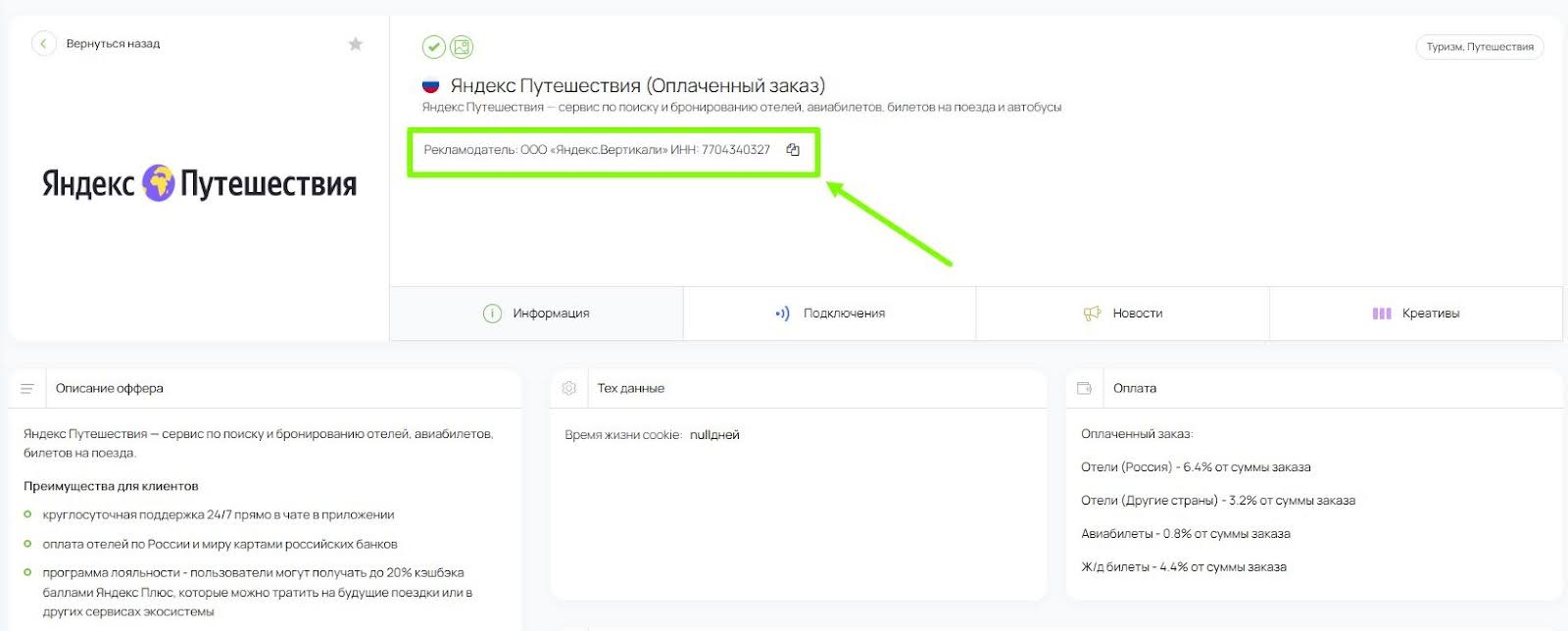Click the offer title 'Яндекс Путешествия (Оплаченный заказ)'
Viewport: 1568px width, 631px height.
[x=638, y=86]
